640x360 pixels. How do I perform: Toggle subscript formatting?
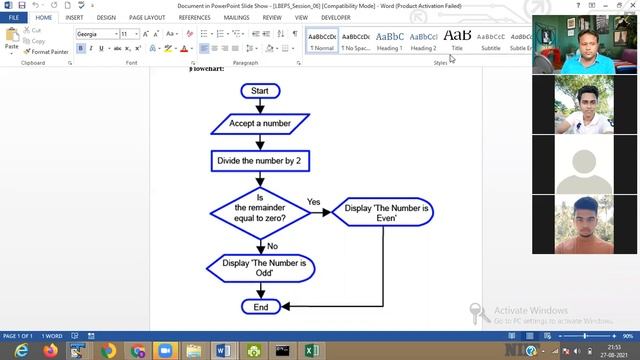tap(127, 49)
